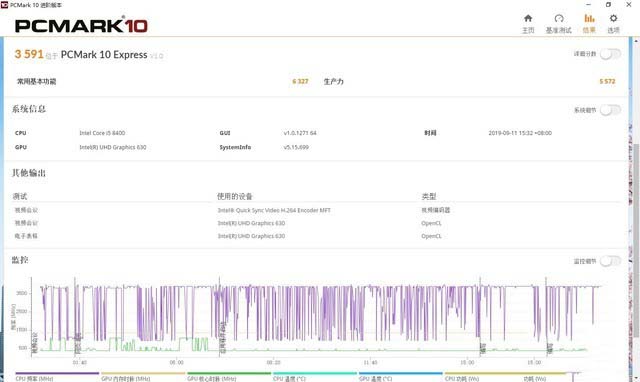Screen dimensions: 640x382
Task: Open the Options (选项) gear icon
Action: click(x=613, y=18)
